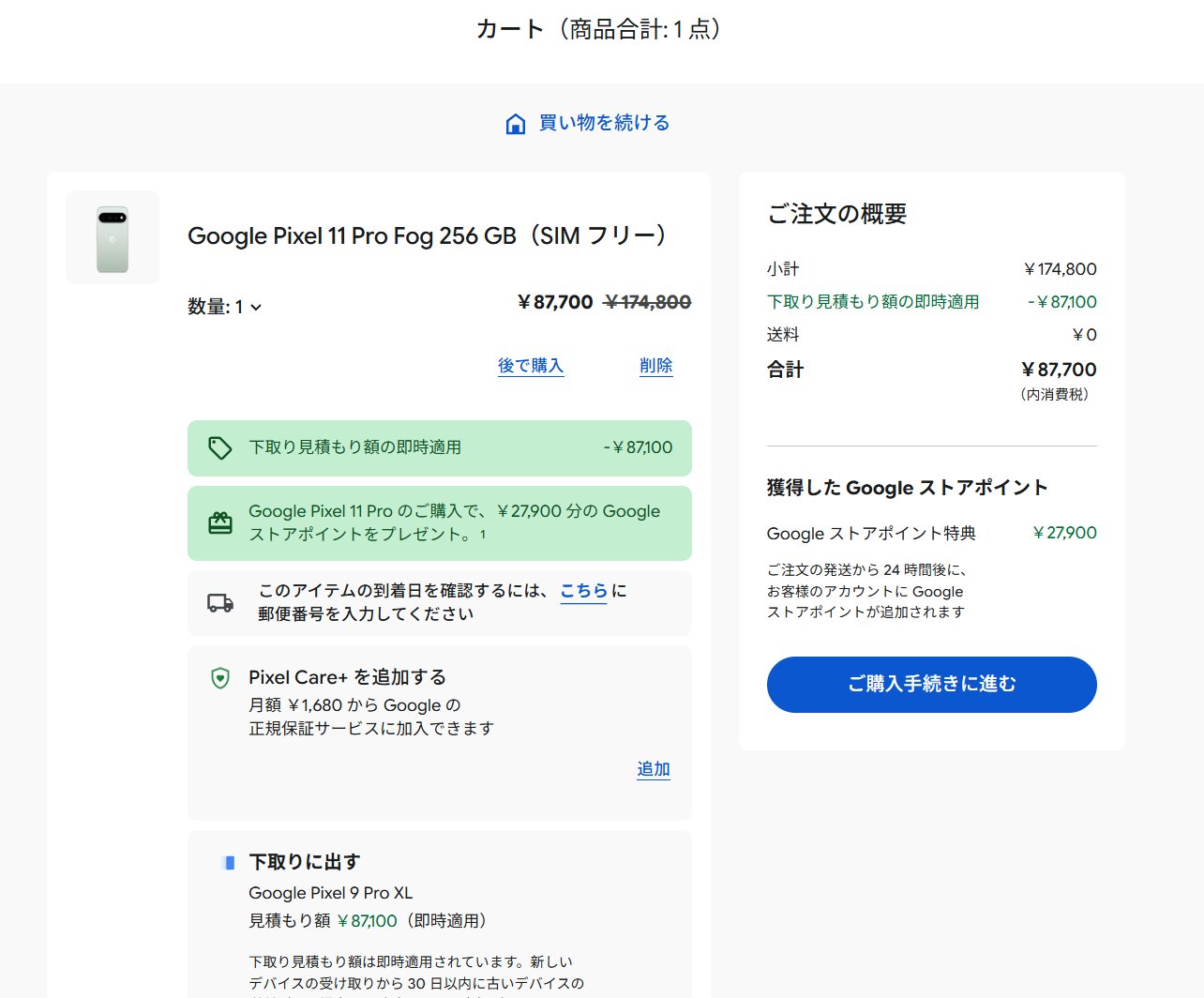Image resolution: width=1204 pixels, height=998 pixels.
Task: Click the phone icon beside 下取りに出す
Action: pyautogui.click(x=228, y=862)
